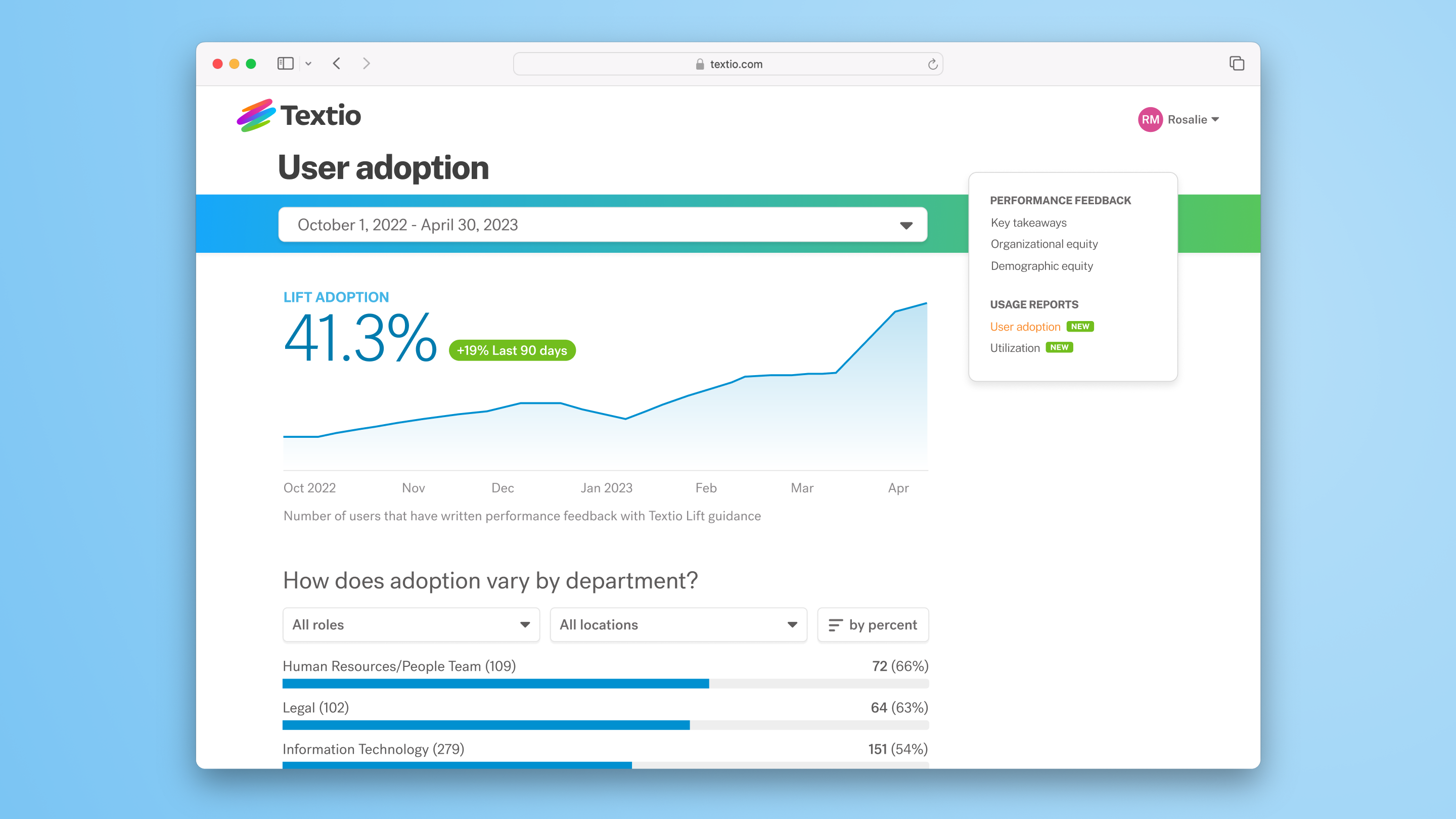Click the Jan 2023 axis label
1456x819 pixels.
(x=607, y=487)
